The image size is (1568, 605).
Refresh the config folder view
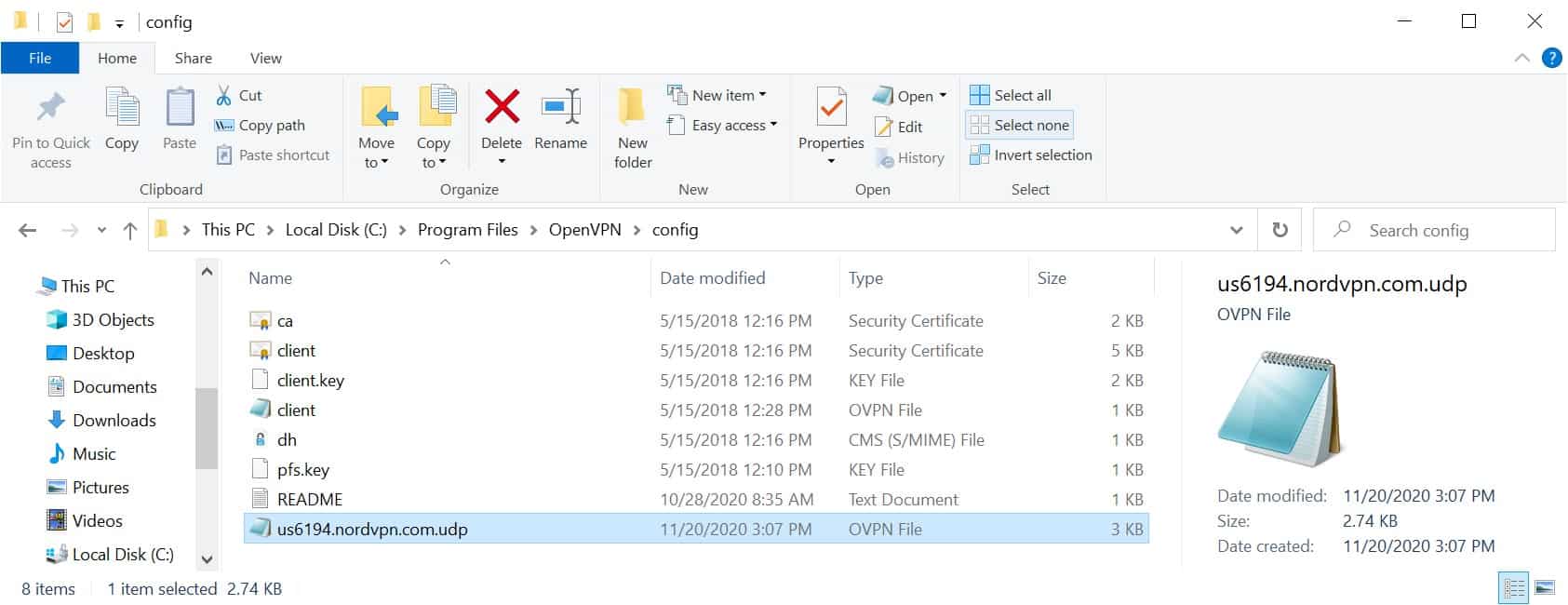[x=1280, y=230]
